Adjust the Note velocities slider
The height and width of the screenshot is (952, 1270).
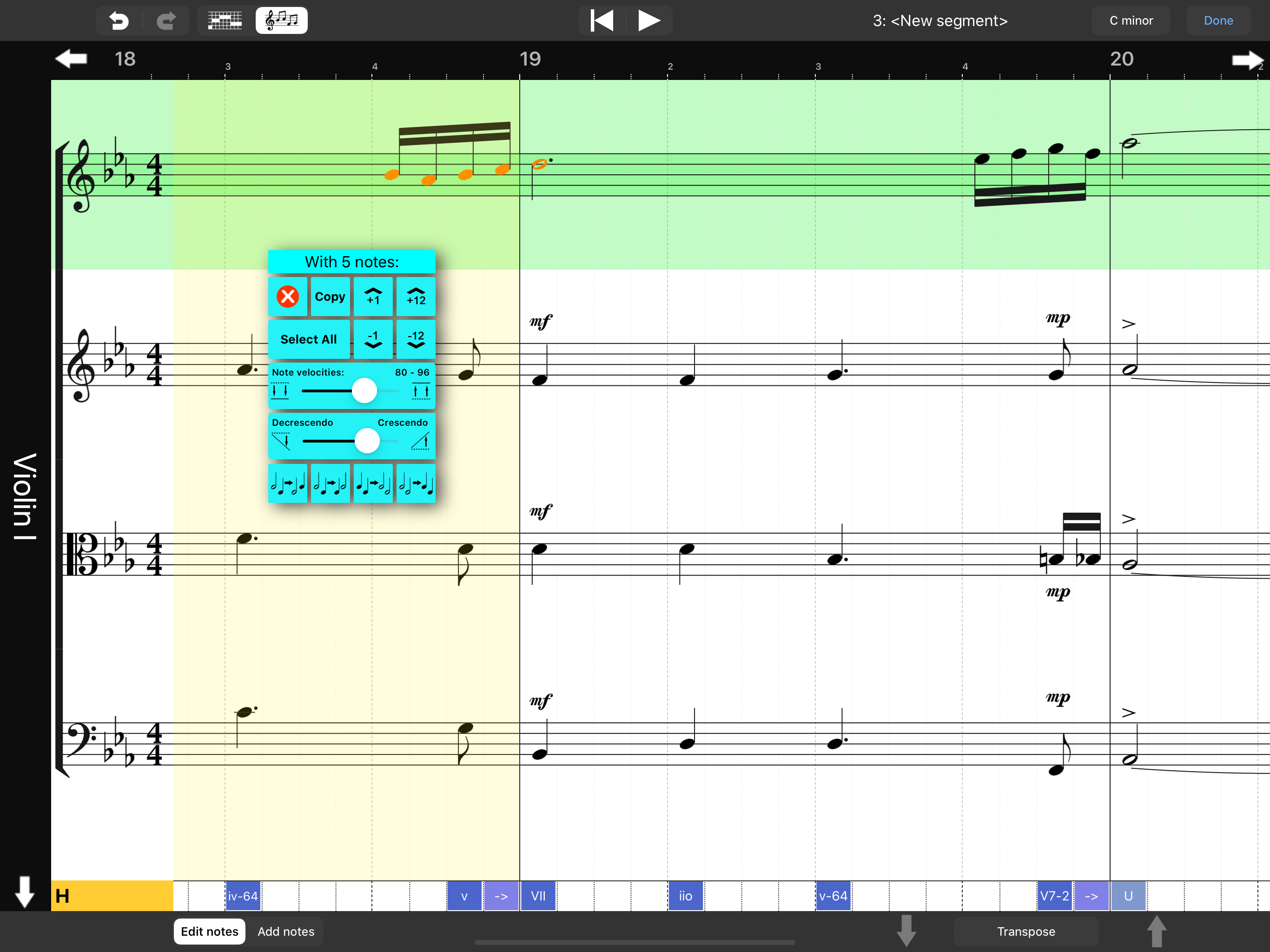click(x=364, y=391)
